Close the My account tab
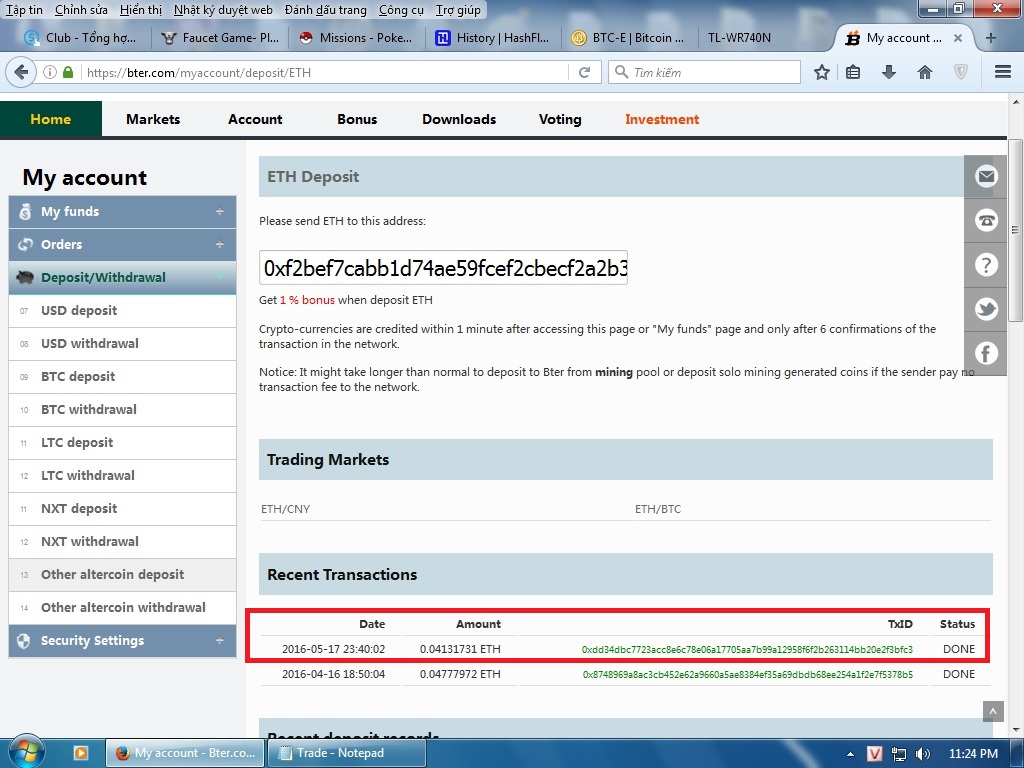 tap(957, 38)
